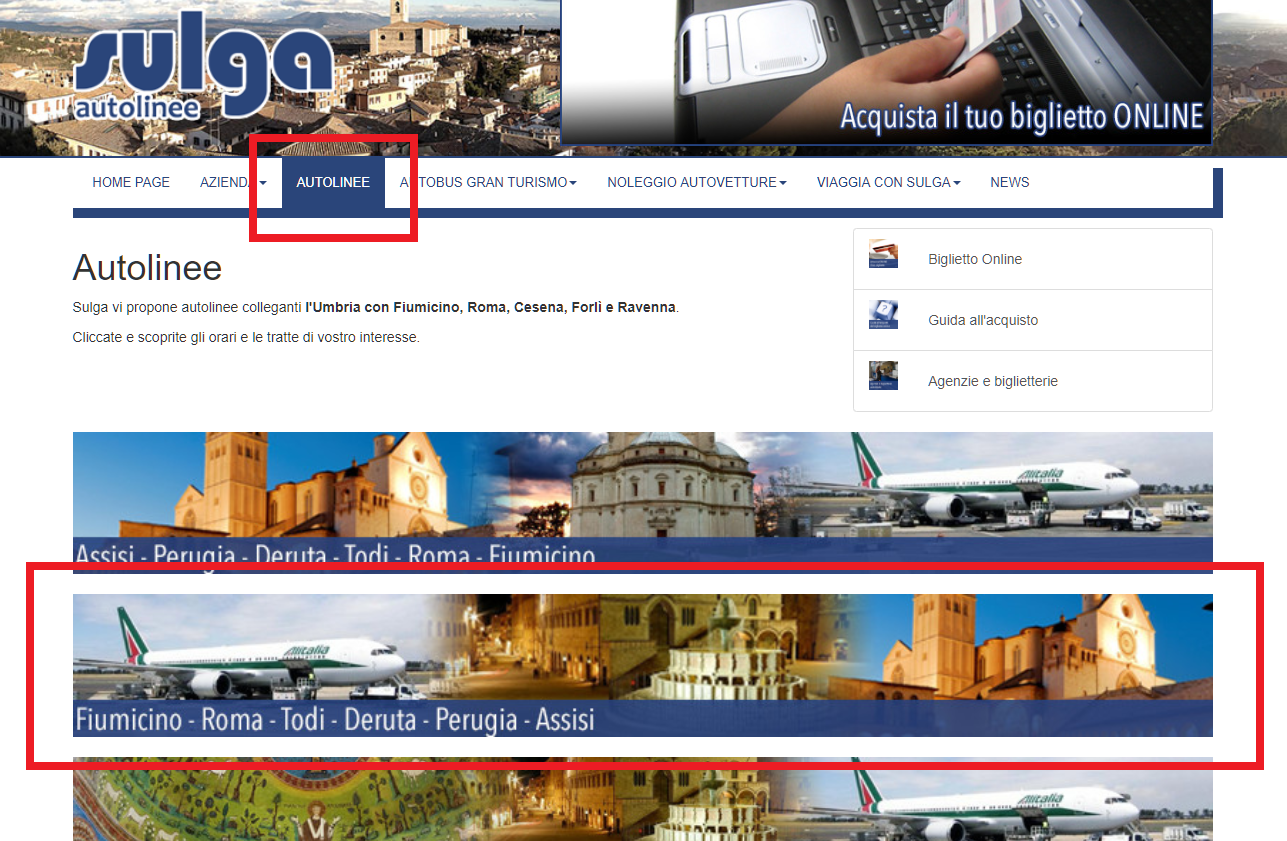Go to Home Page in the navigation bar

click(x=131, y=183)
